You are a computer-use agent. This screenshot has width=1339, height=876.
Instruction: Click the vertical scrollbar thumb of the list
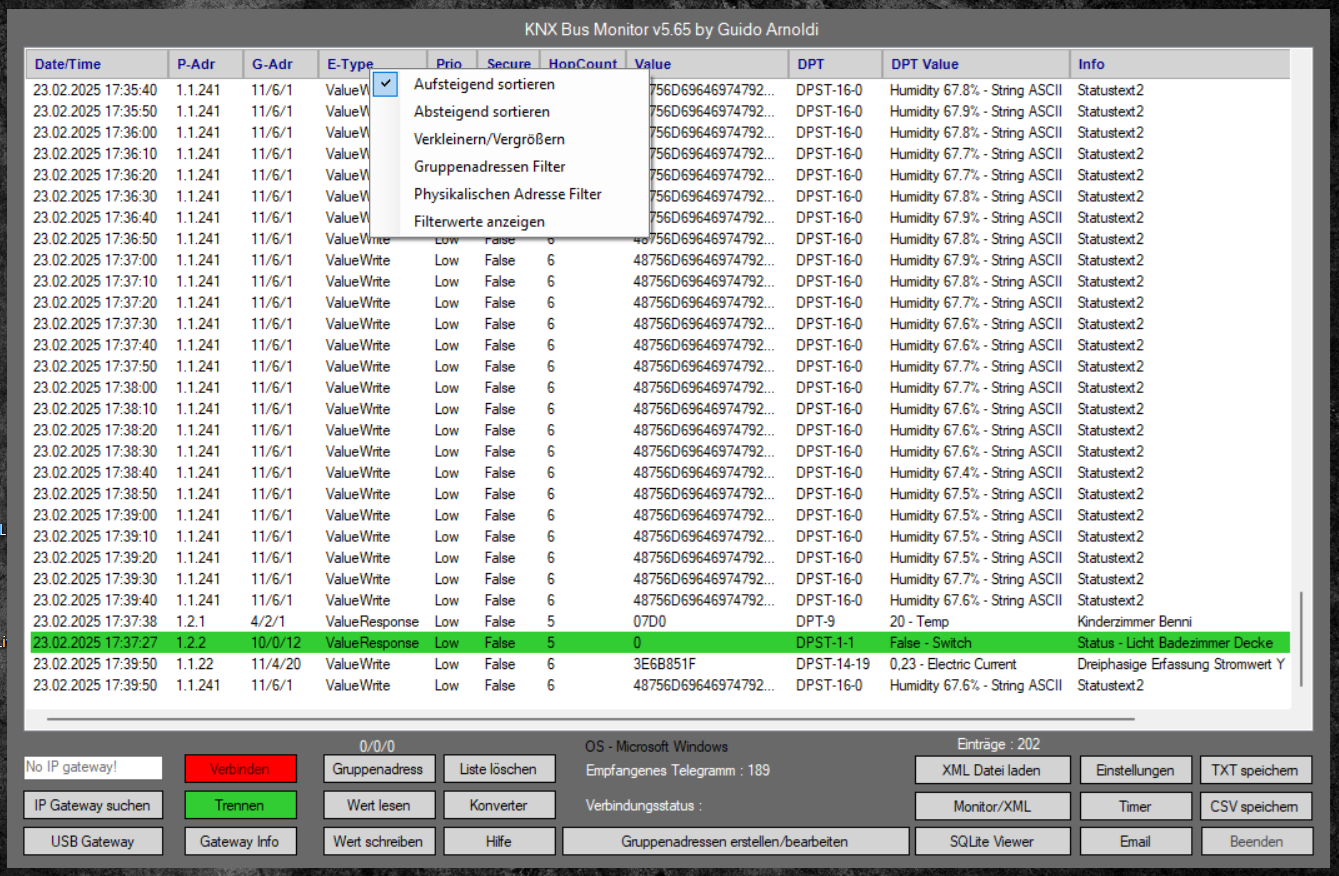(1301, 638)
